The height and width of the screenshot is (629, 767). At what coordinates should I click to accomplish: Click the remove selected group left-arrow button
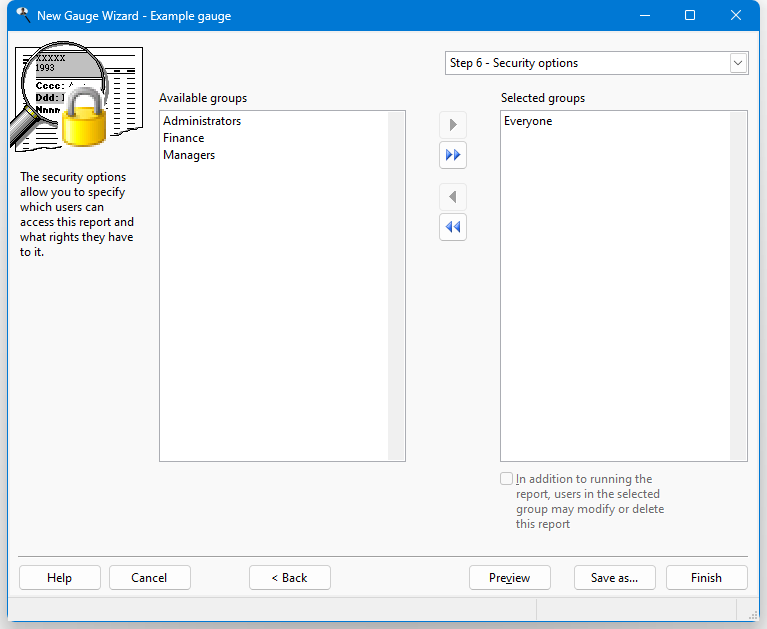[x=453, y=197]
